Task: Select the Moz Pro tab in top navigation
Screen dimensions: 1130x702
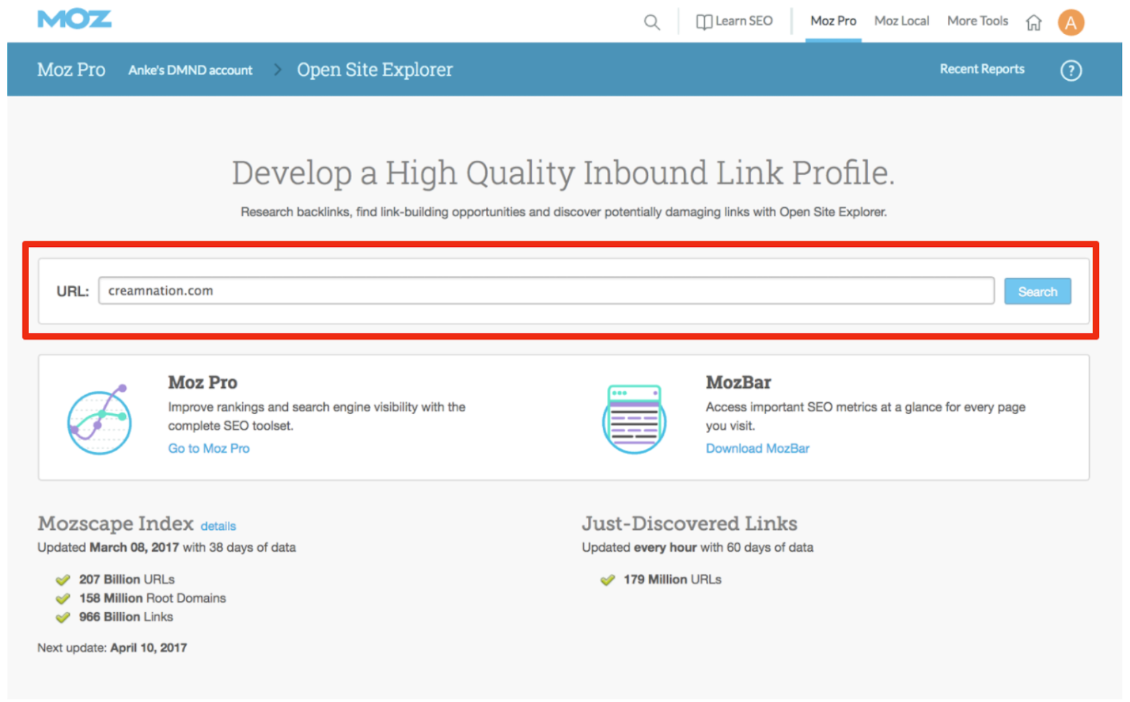Action: (x=833, y=21)
